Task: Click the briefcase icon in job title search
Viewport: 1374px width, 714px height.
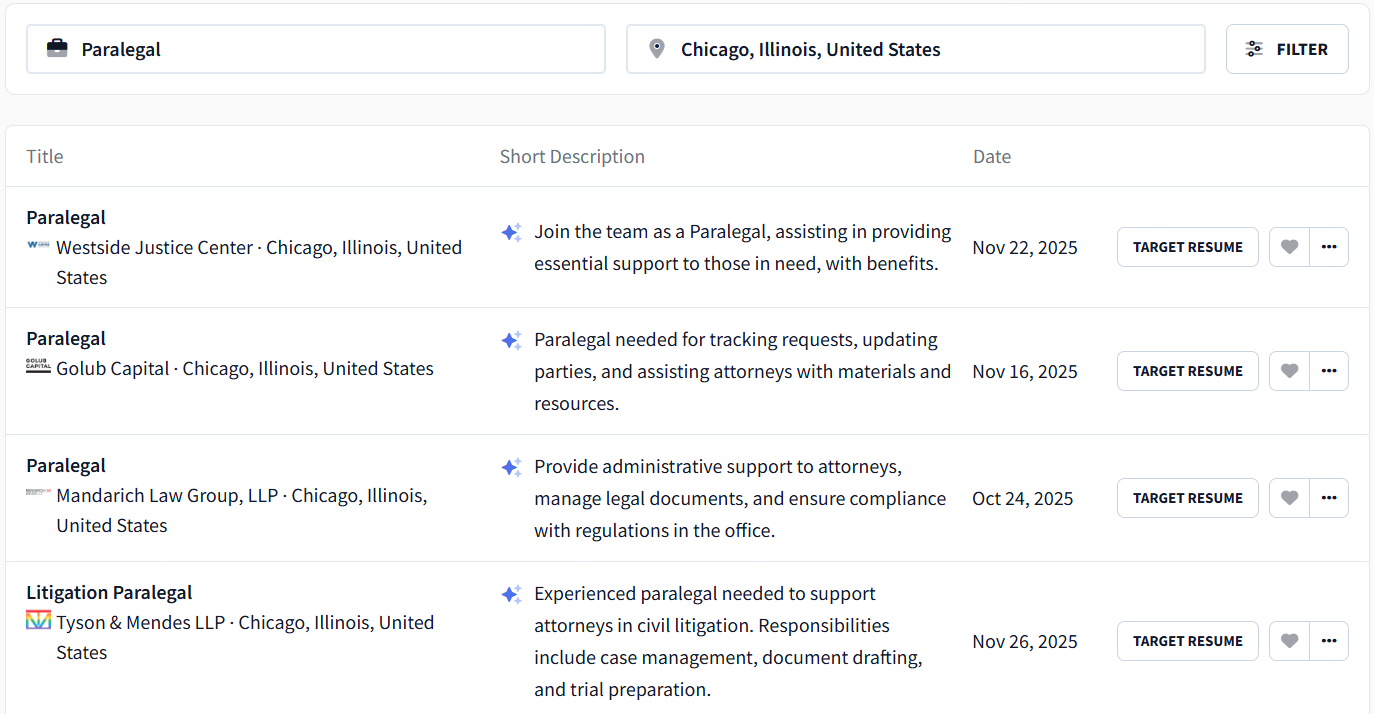Action: (x=57, y=48)
